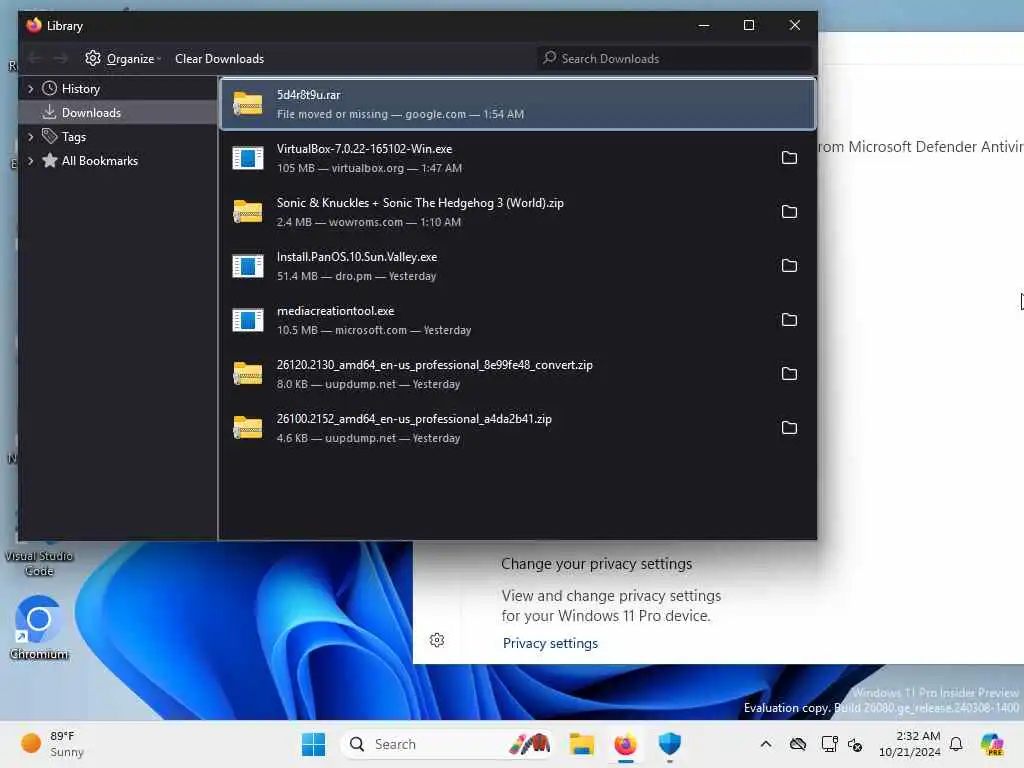Open Windows Start menu
Viewport: 1024px width, 768px height.
click(x=313, y=744)
